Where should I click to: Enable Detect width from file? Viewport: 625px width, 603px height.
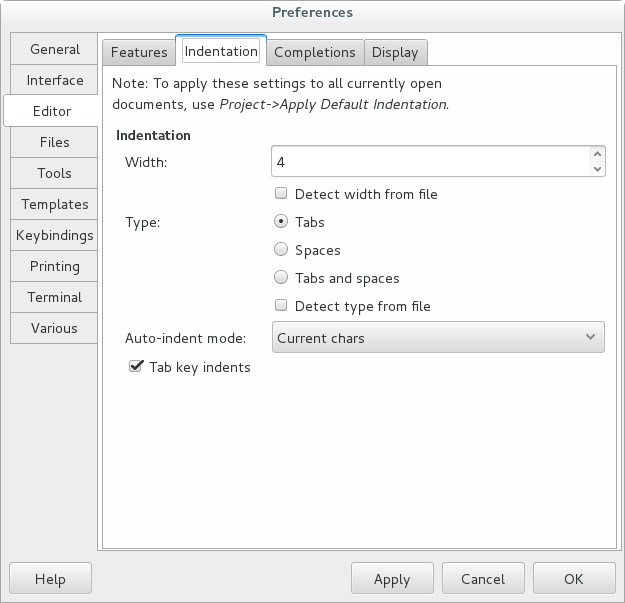[282, 194]
